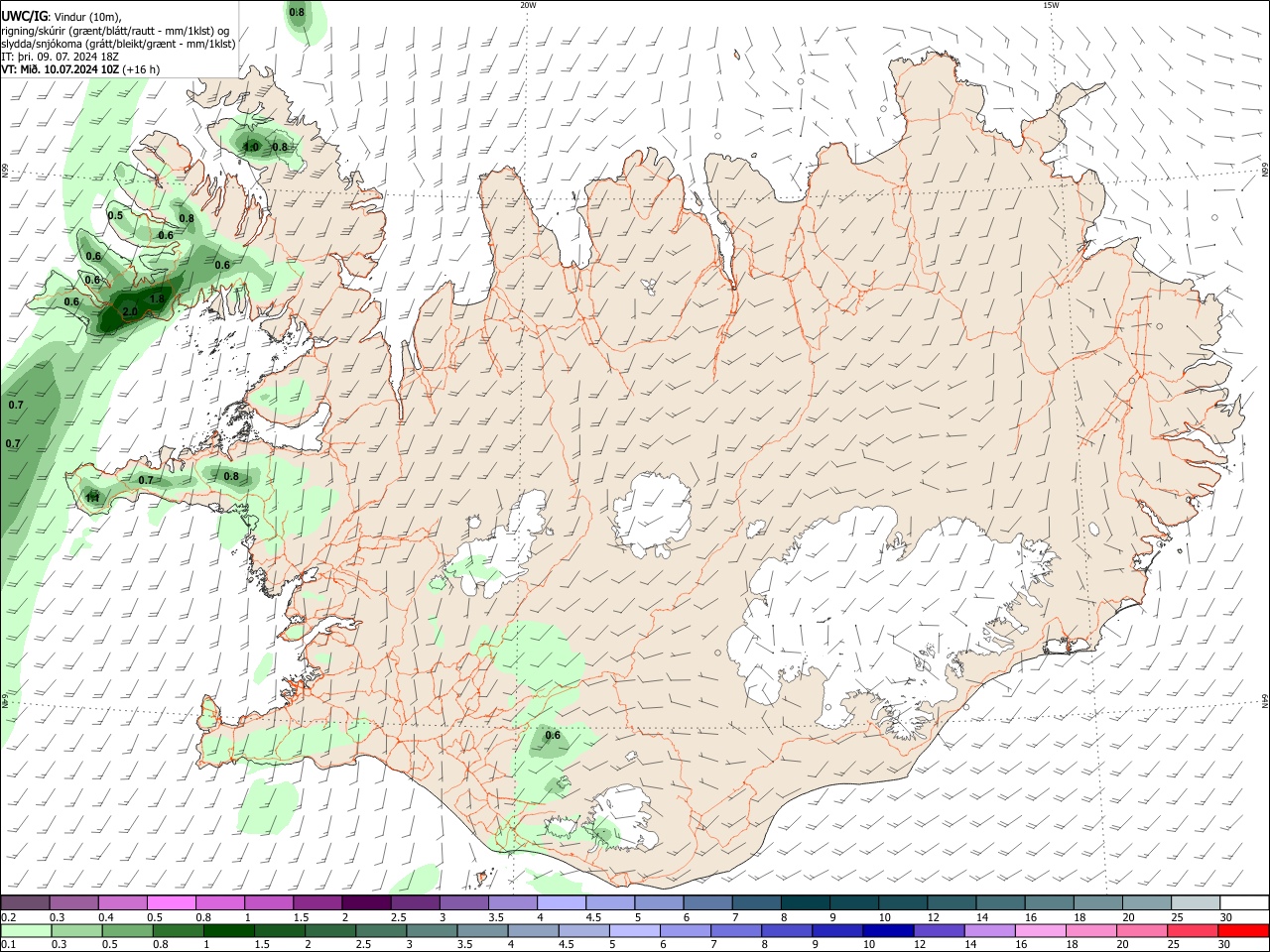
Task: Click the pink 0.5 swatch in upper legend row
Action: point(171,903)
